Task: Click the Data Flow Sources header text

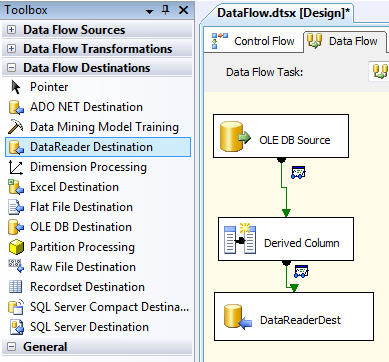Action: click(74, 30)
